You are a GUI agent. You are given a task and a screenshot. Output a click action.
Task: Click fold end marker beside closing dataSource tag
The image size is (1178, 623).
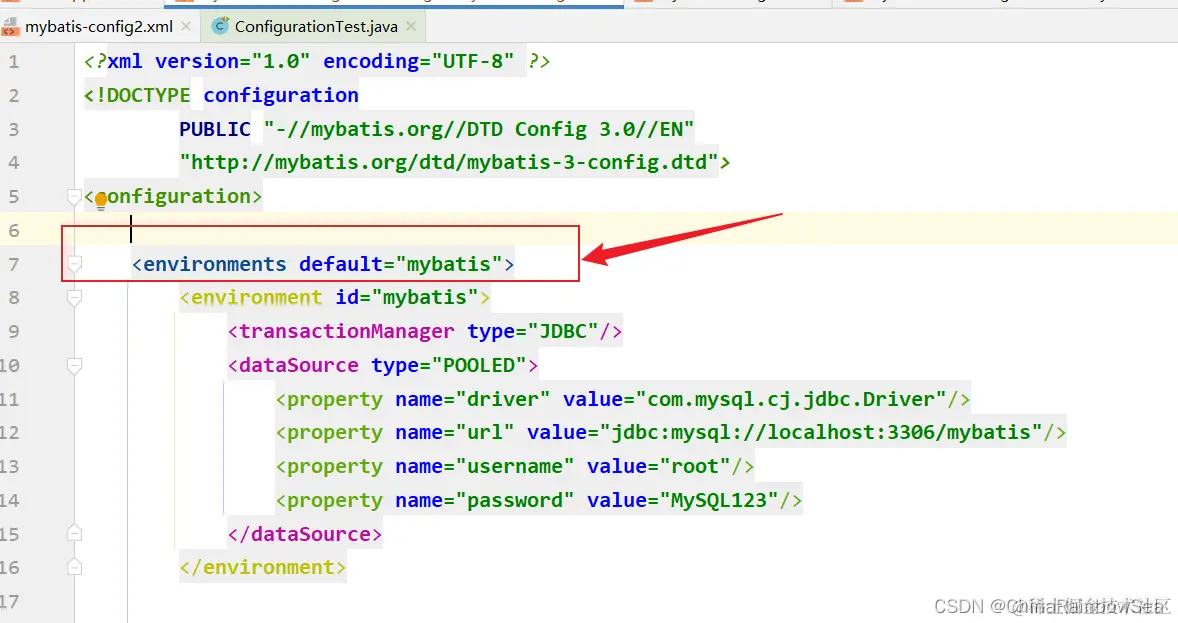tap(74, 534)
